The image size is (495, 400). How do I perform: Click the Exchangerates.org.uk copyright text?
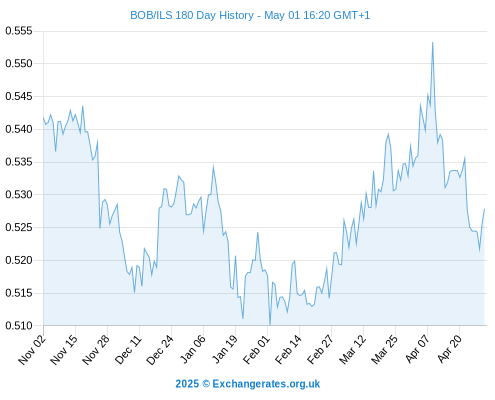[x=248, y=384]
